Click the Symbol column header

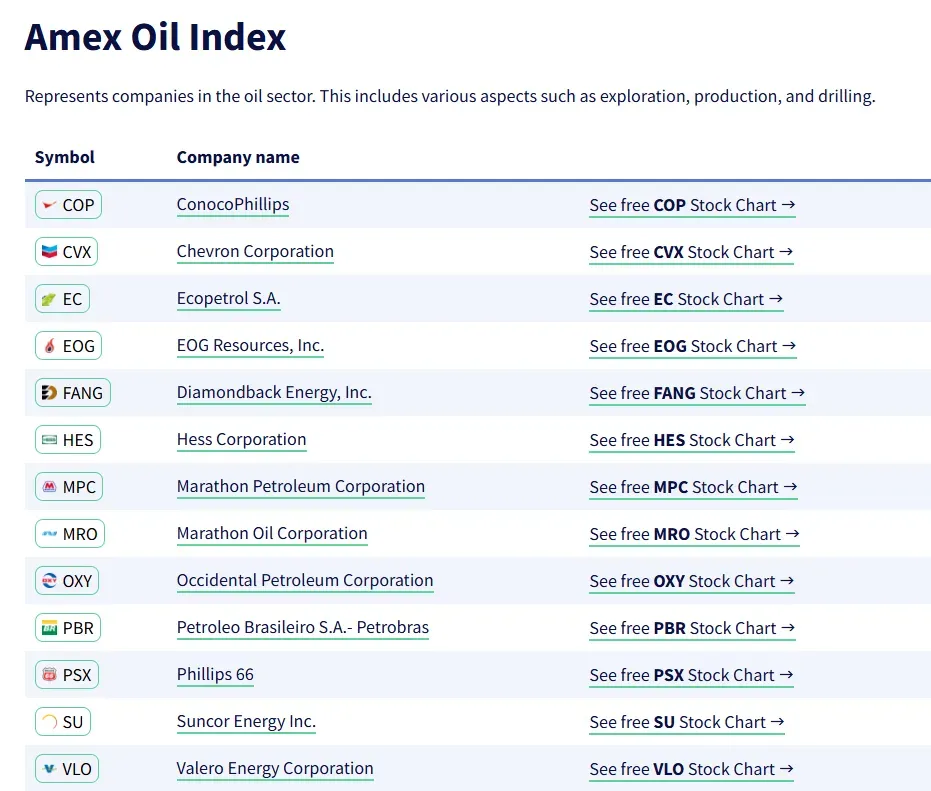click(x=65, y=157)
